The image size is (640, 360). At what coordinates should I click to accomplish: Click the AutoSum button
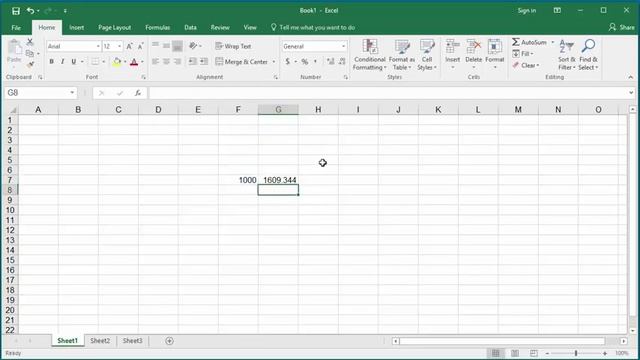click(x=529, y=42)
